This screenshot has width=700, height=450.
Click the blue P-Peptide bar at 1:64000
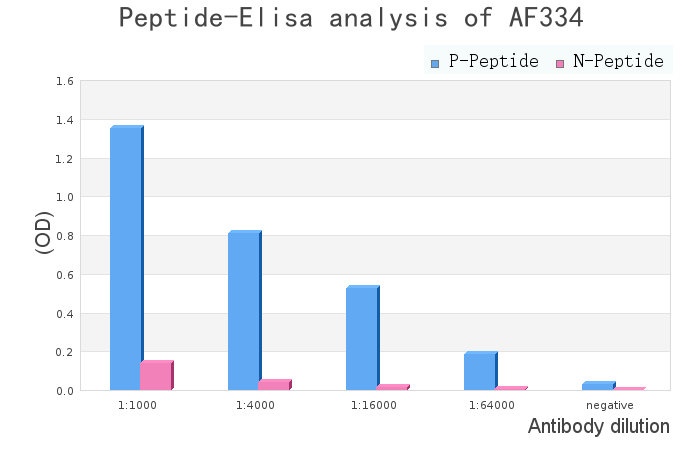coord(480,371)
